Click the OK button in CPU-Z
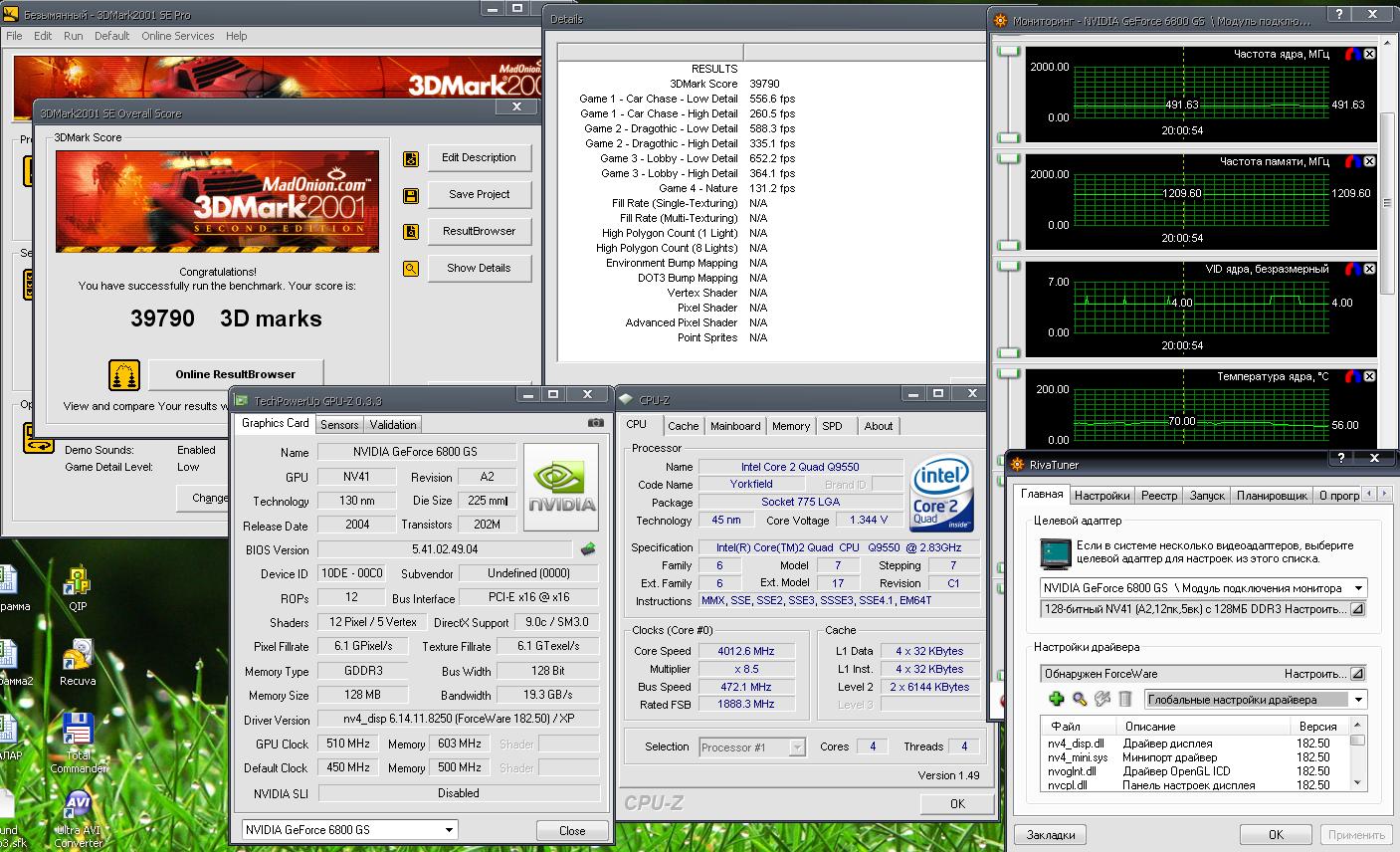The image size is (1400, 852). tap(957, 803)
